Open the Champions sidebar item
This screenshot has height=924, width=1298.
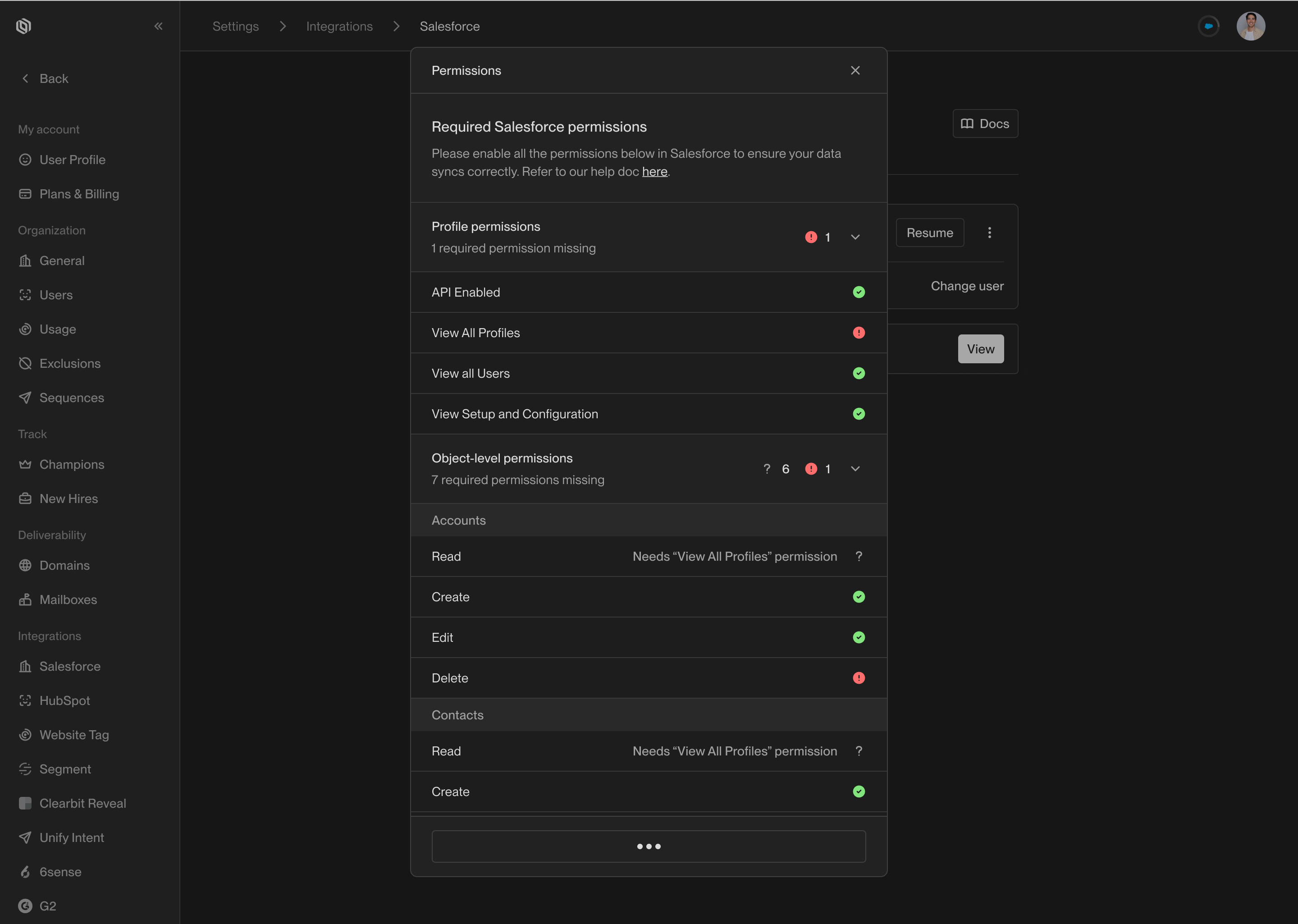[x=72, y=464]
